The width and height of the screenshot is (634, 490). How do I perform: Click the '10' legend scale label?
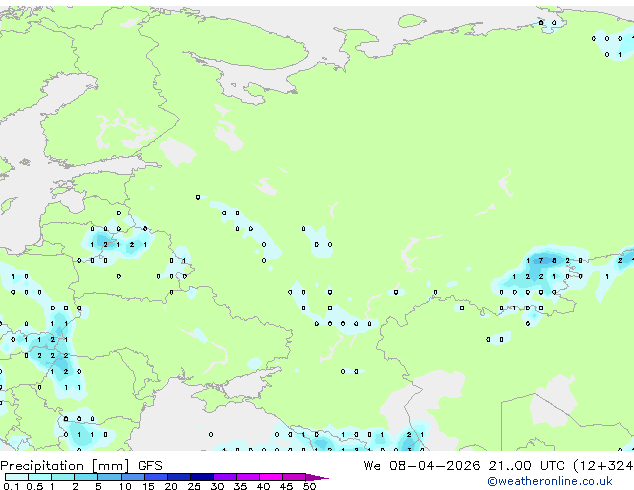click(x=125, y=486)
